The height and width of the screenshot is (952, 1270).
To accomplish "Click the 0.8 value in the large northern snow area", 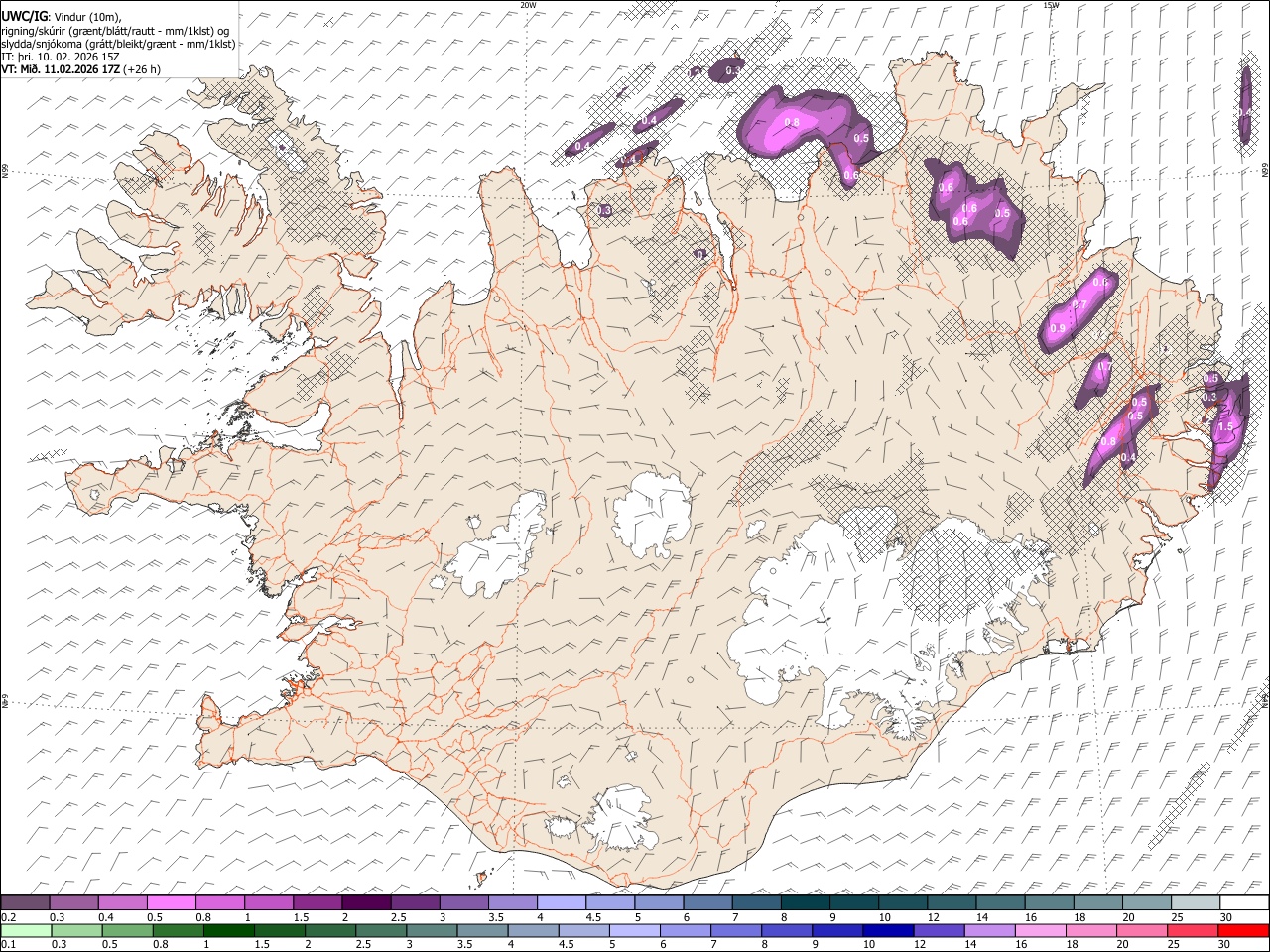I will point(792,122).
